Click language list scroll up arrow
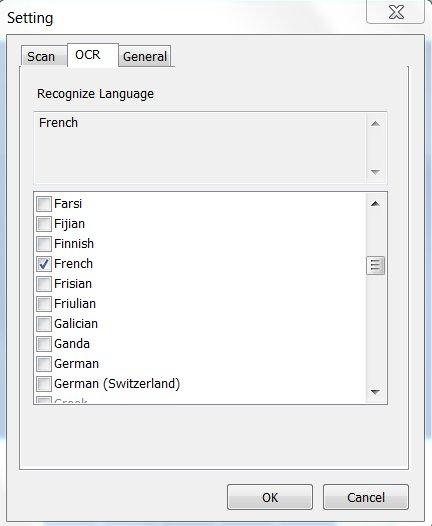432x526 pixels. [x=375, y=204]
